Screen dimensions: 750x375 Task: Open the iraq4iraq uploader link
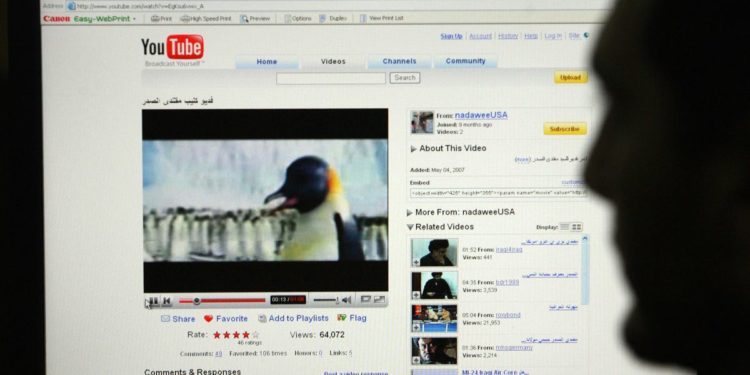click(509, 250)
